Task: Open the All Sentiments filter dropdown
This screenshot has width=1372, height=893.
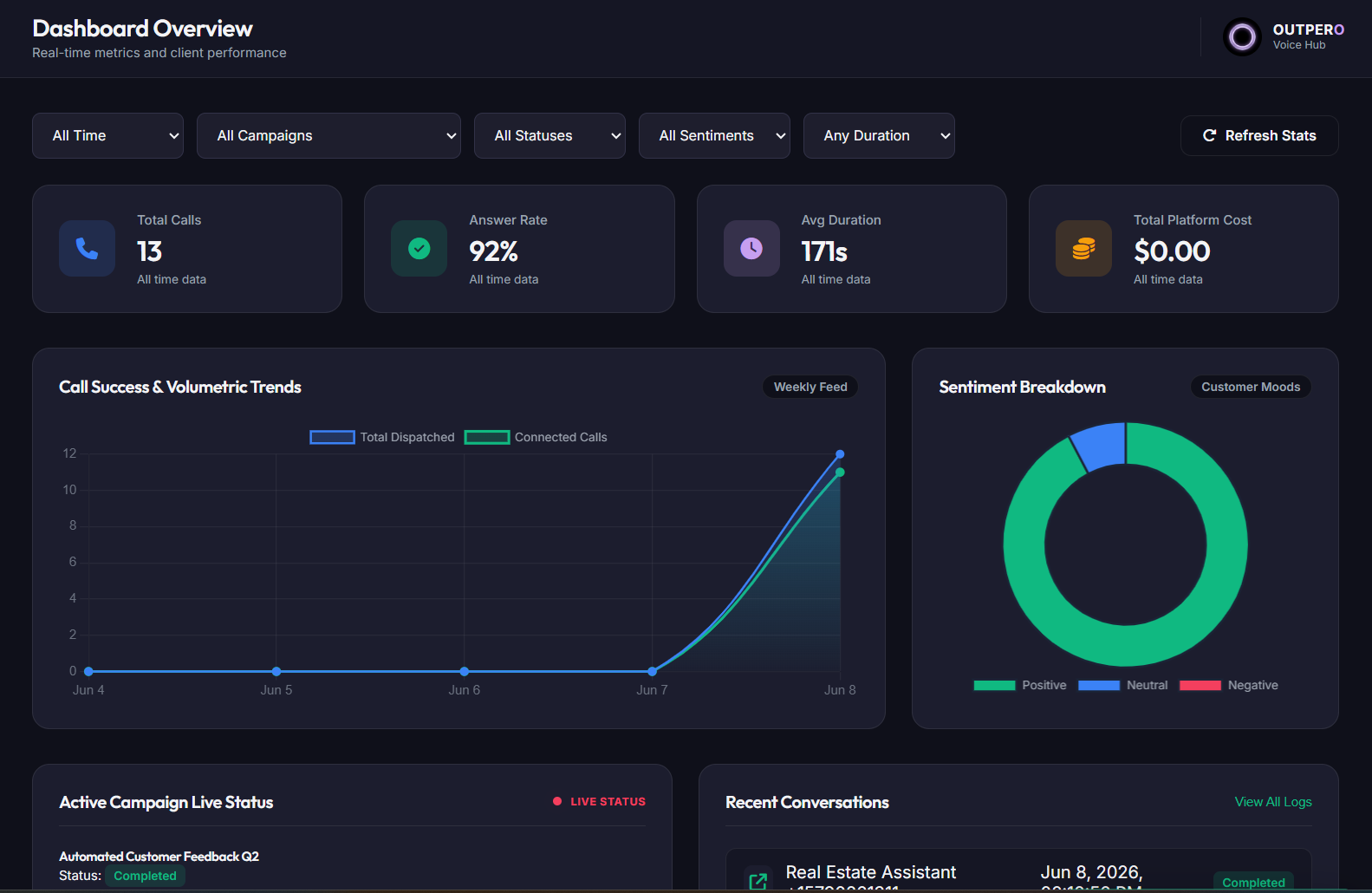Action: pos(714,135)
